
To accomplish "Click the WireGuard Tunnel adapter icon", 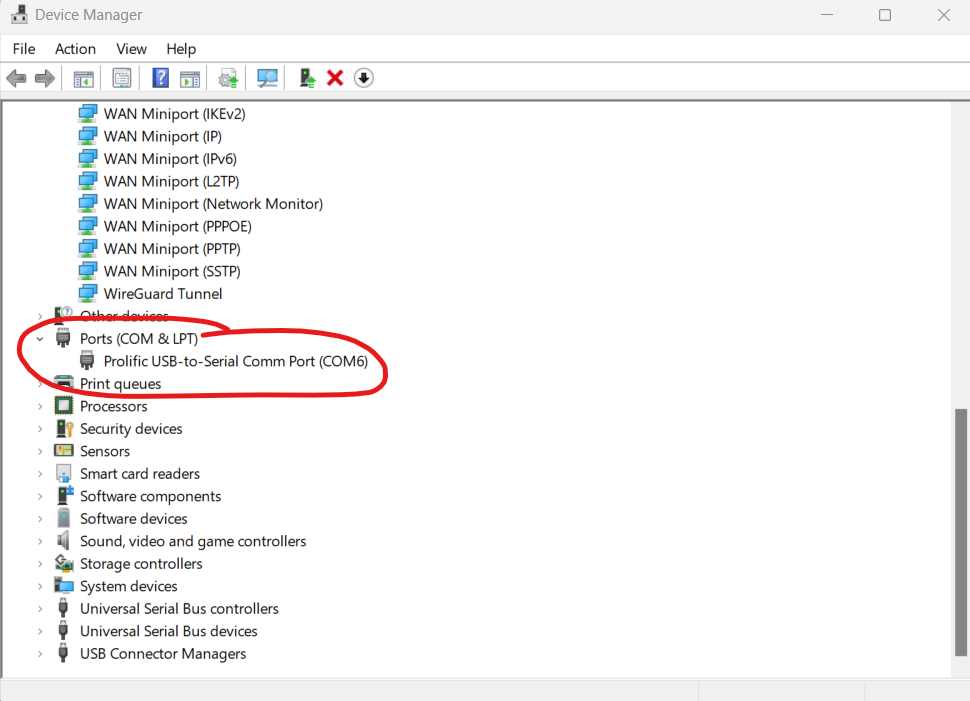I will pyautogui.click(x=88, y=294).
